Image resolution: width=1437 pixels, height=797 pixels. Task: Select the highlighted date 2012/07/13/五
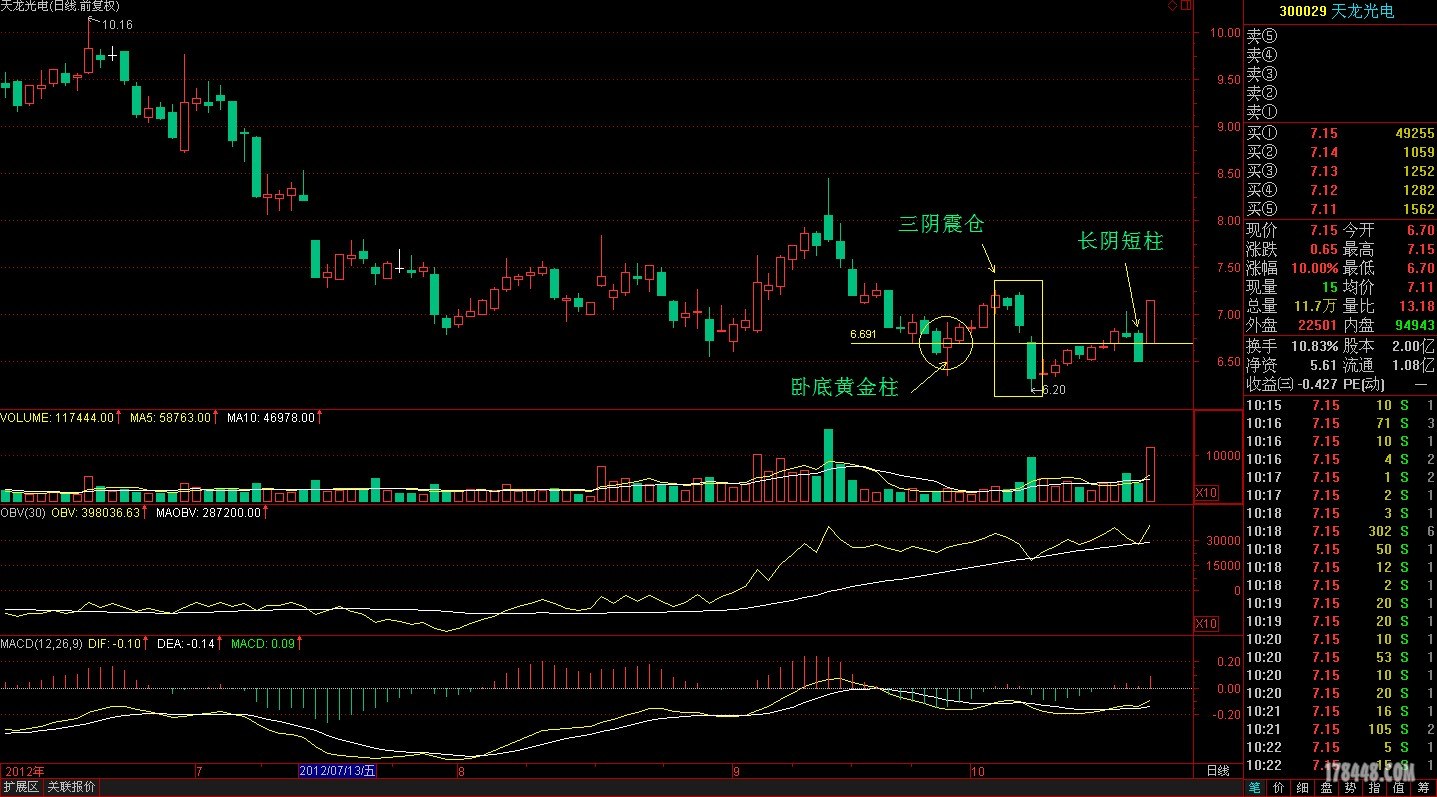click(x=338, y=770)
